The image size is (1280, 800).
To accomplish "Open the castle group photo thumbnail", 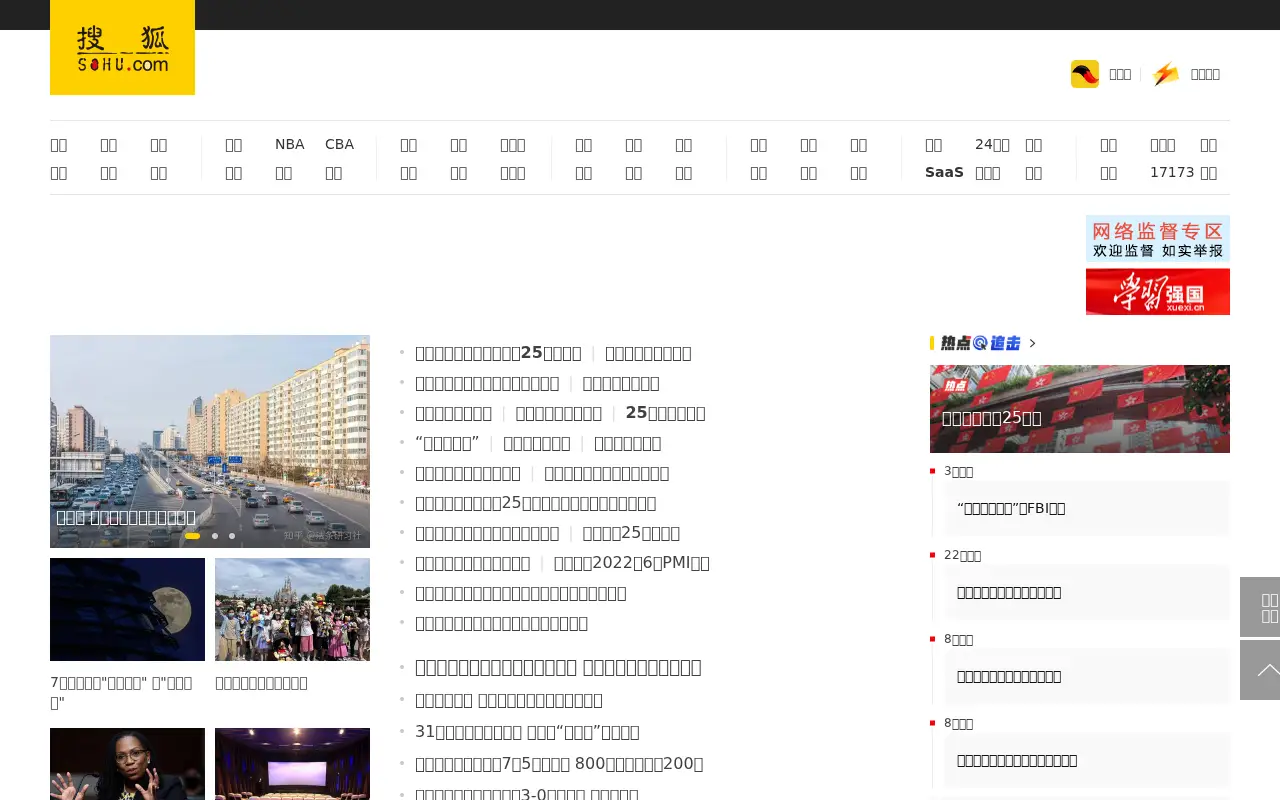I will pyautogui.click(x=292, y=609).
